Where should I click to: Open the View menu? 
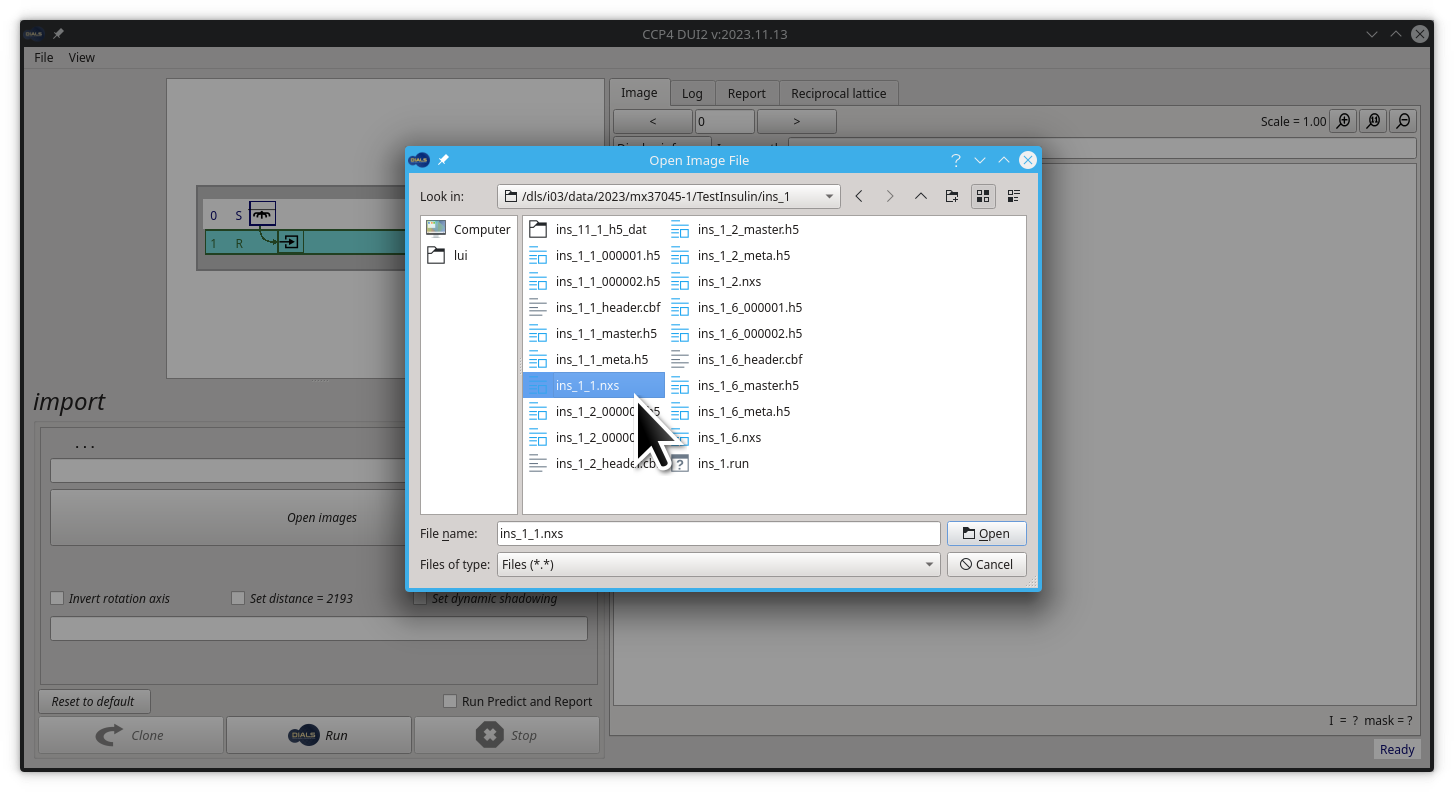[x=82, y=57]
